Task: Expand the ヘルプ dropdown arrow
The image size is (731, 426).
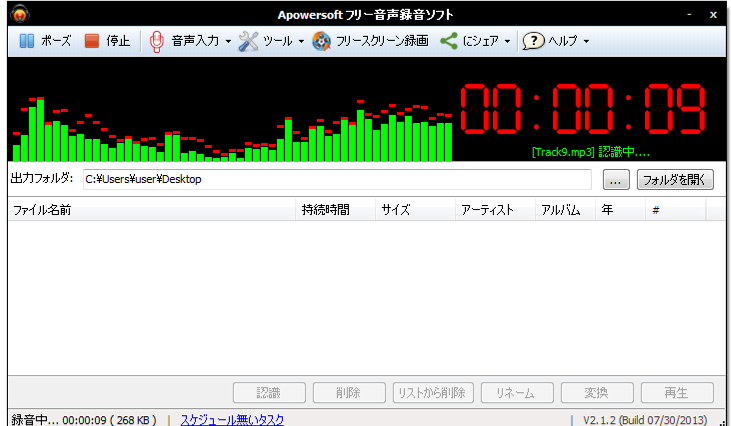Action: pos(586,41)
